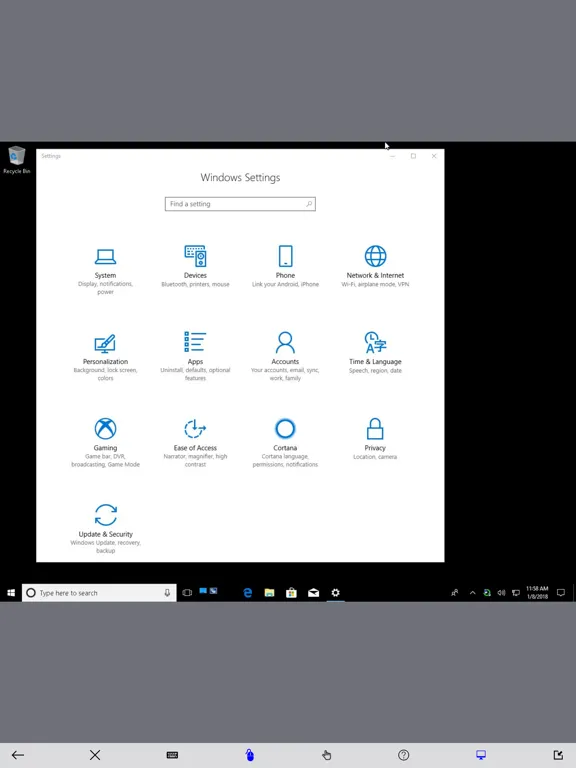Click the back arrow in the bottom toolbar
Viewport: 576px width, 768px height.
[x=18, y=755]
